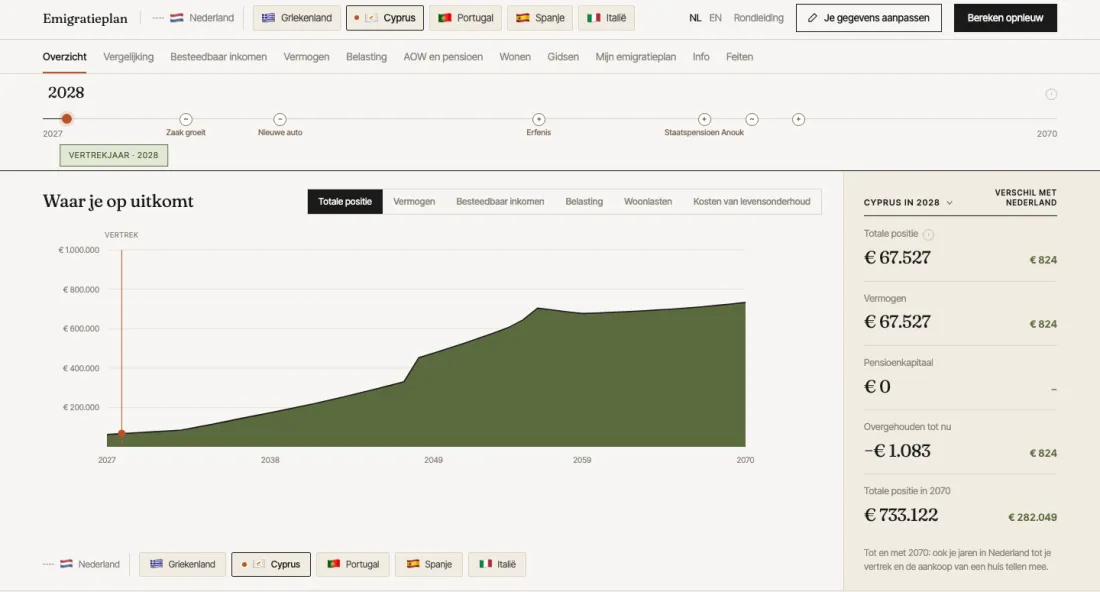This screenshot has height=592, width=1100.
Task: Switch language to NL
Action: pyautogui.click(x=695, y=18)
